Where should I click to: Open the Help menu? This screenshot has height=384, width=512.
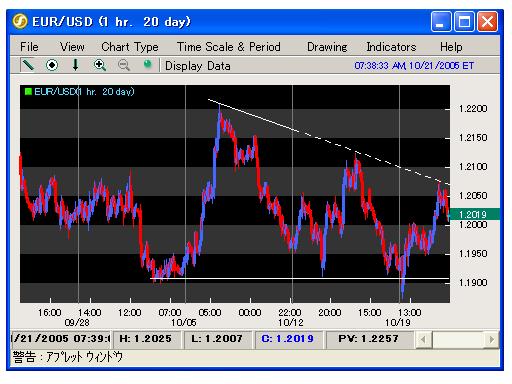(451, 47)
